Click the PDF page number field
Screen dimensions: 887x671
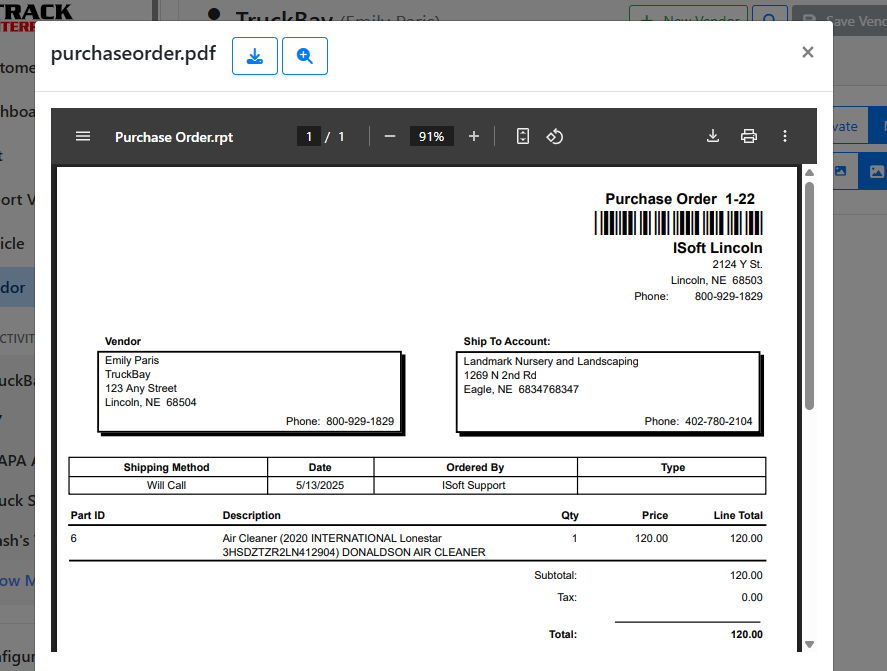tap(309, 136)
